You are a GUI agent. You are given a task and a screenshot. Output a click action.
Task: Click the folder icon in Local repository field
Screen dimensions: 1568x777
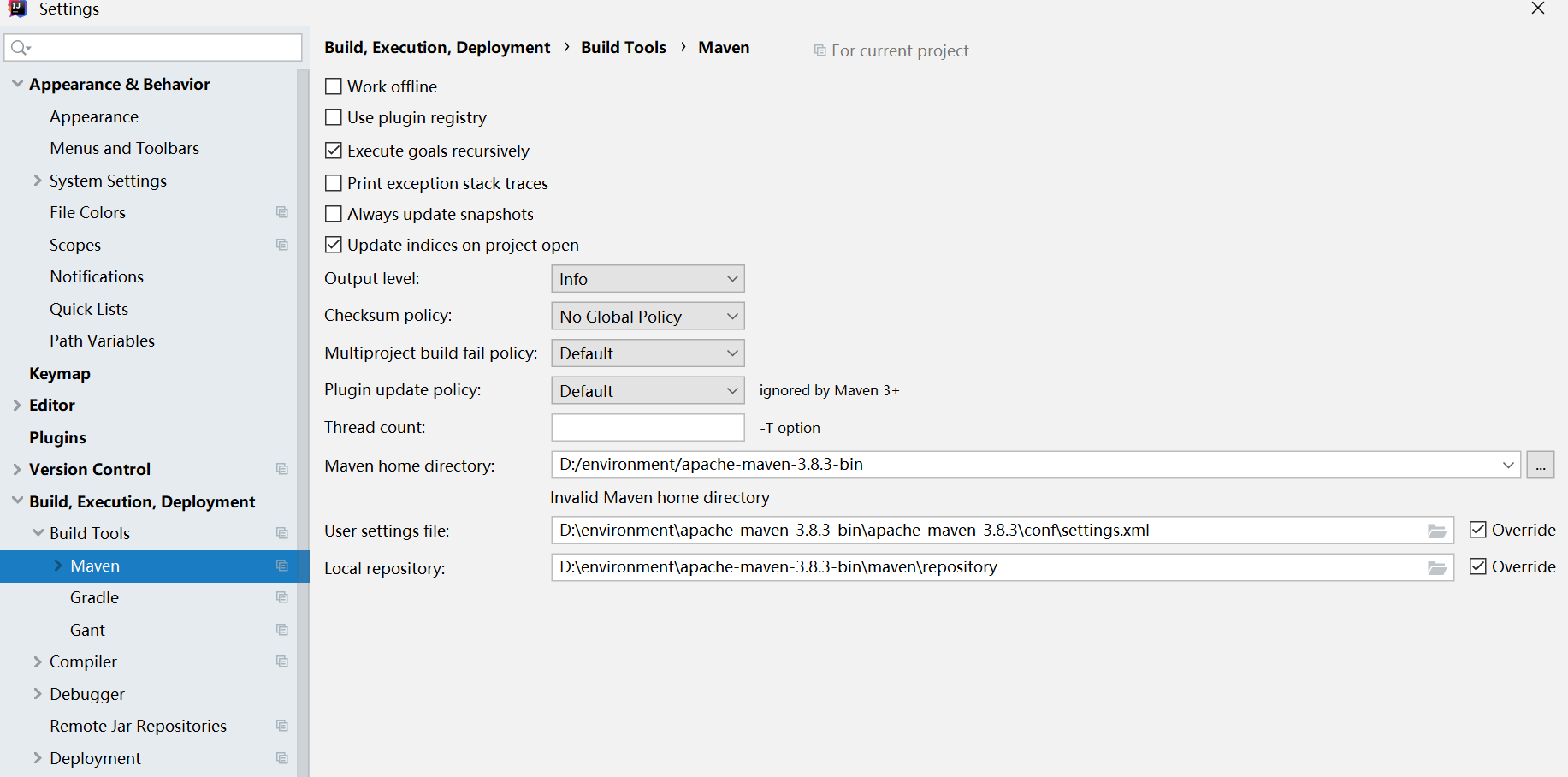[x=1437, y=568]
